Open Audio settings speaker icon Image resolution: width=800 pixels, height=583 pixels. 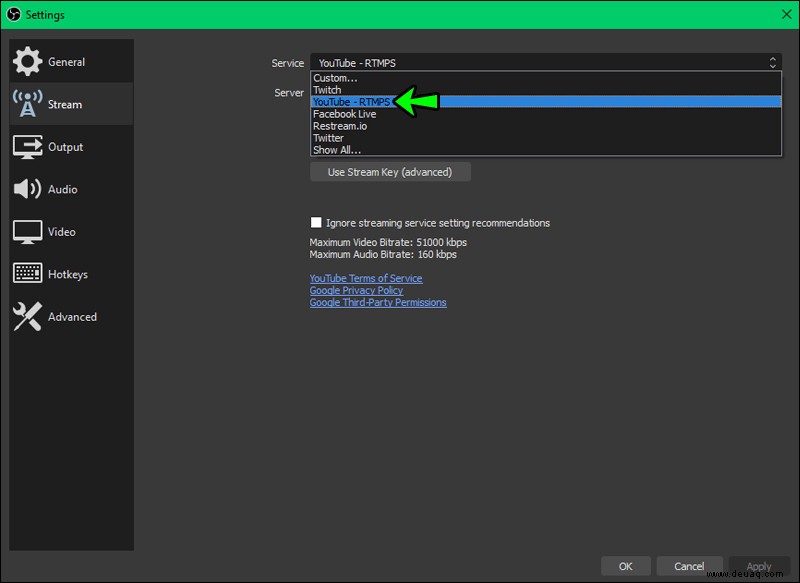coord(27,189)
